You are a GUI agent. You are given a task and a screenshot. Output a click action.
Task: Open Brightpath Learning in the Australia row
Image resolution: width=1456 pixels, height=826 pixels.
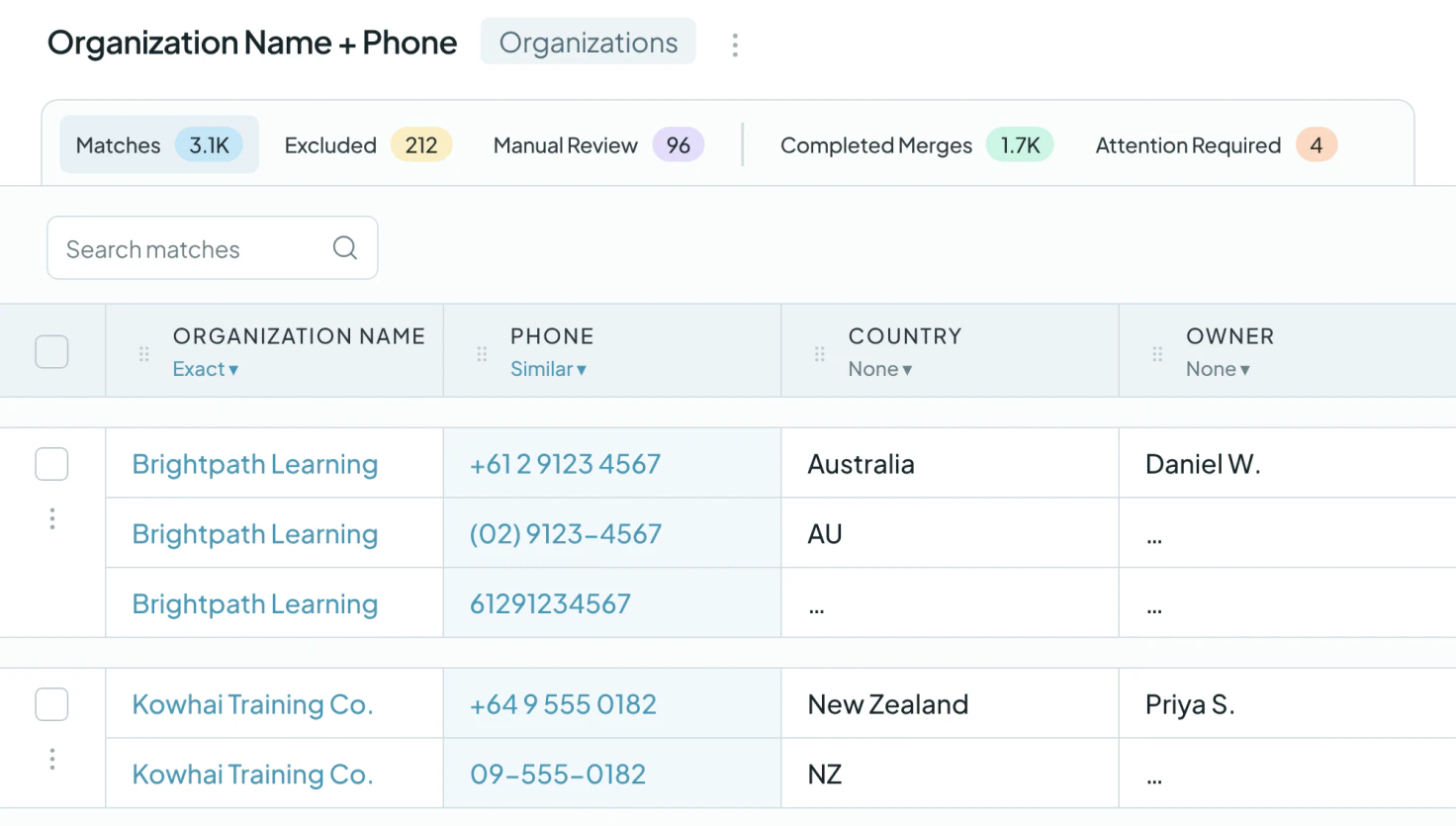(255, 464)
